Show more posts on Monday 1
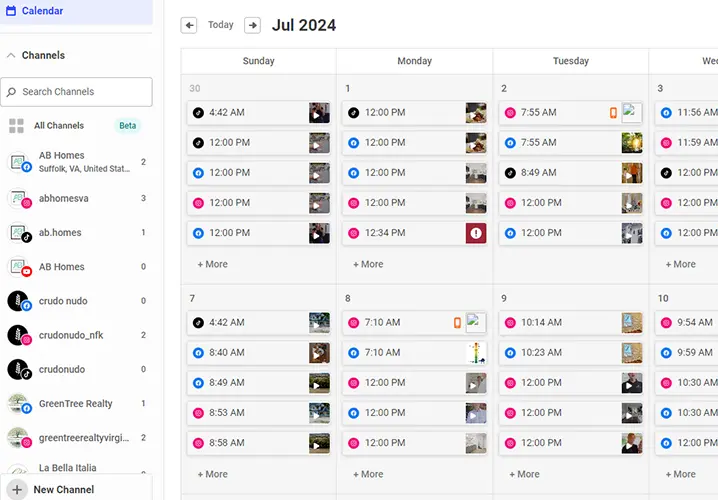Screen dimensions: 718x500 368,264
